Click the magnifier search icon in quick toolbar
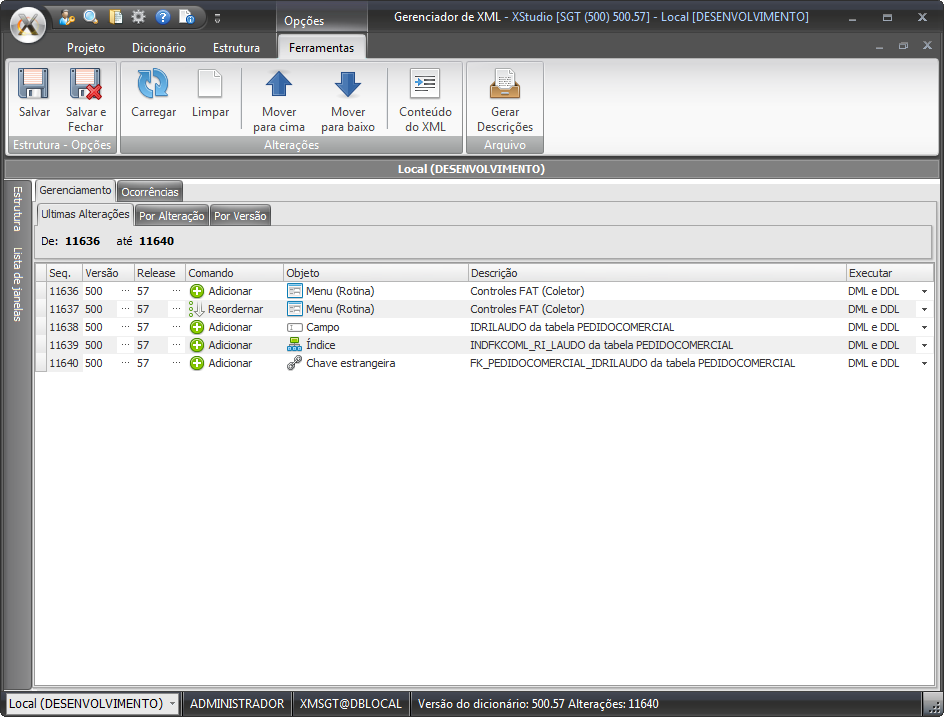The image size is (944, 717). tap(91, 17)
